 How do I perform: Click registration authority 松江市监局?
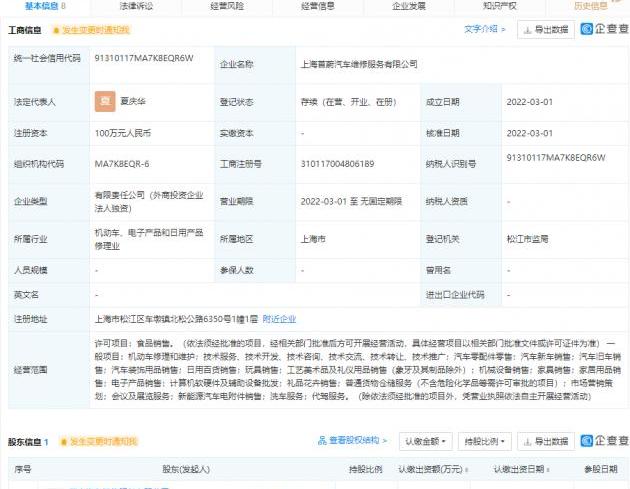528,239
